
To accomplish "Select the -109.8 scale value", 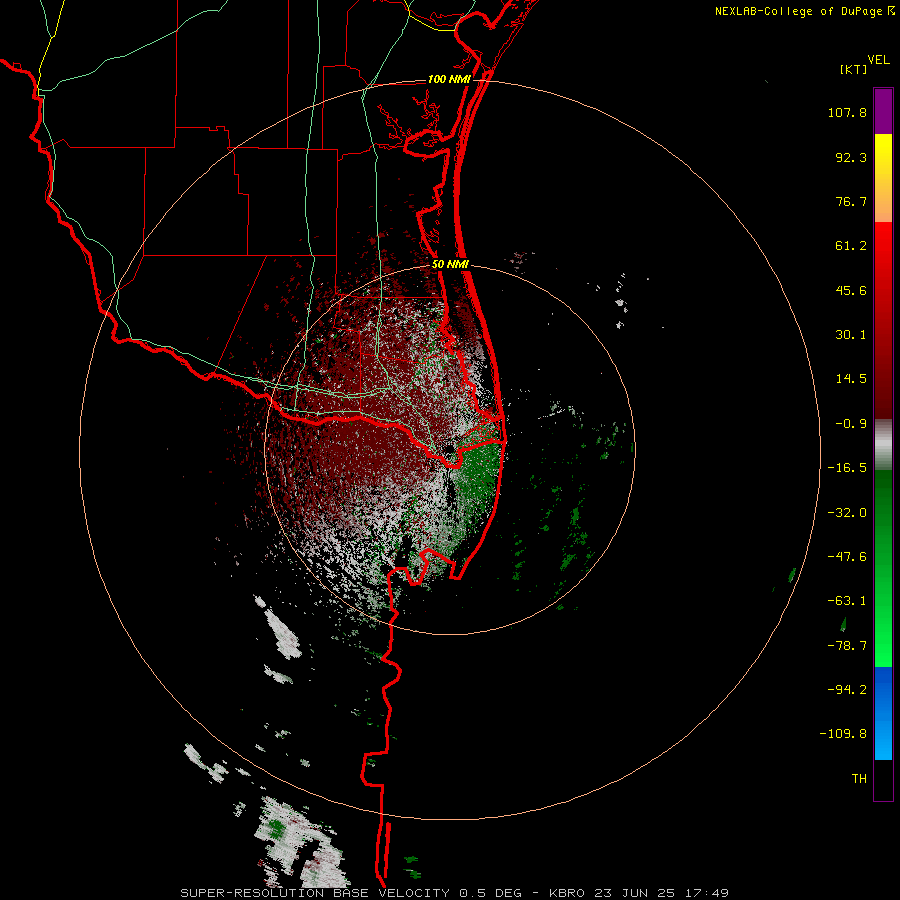I will (x=843, y=734).
